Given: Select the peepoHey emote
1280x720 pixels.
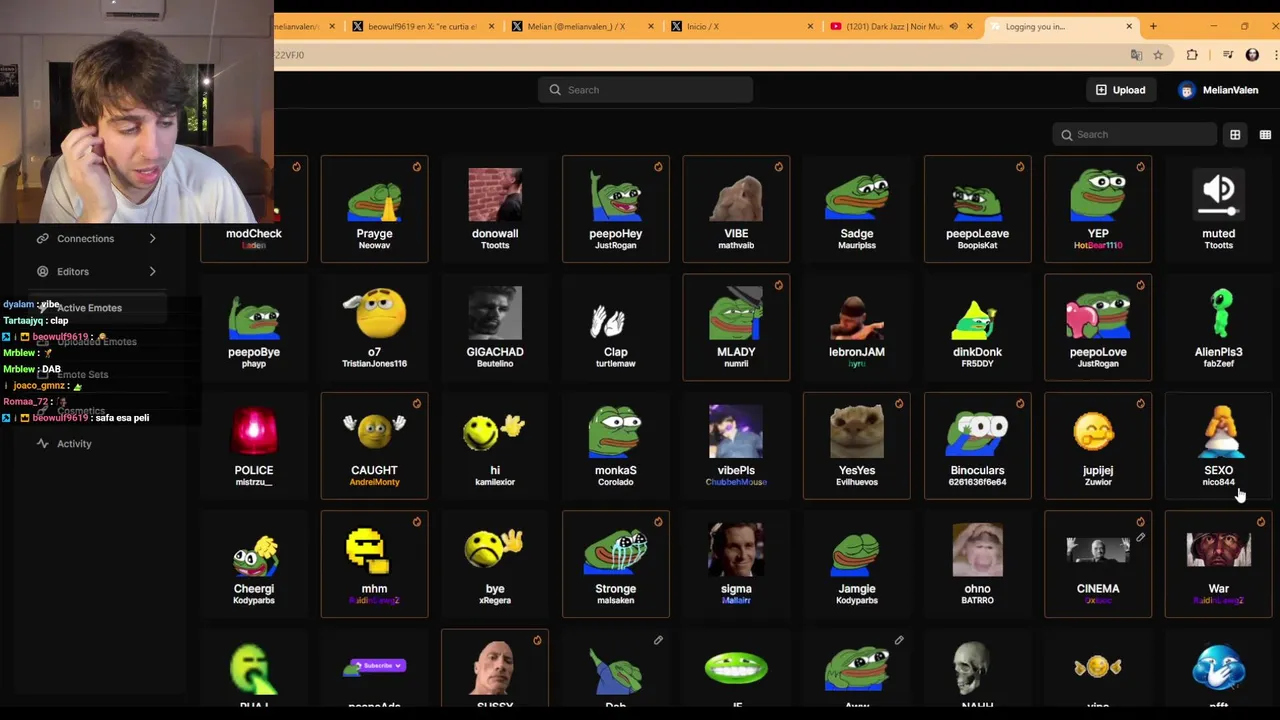Looking at the screenshot, I should click(615, 209).
